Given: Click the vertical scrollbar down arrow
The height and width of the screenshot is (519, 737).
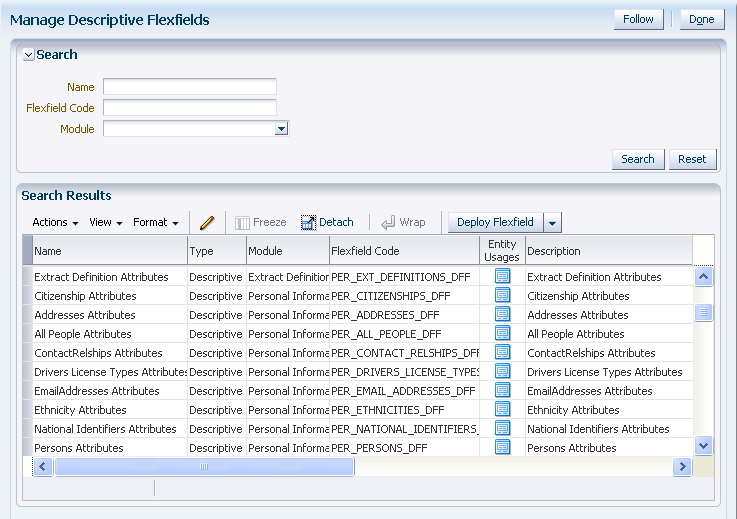Looking at the screenshot, I should click(703, 445).
